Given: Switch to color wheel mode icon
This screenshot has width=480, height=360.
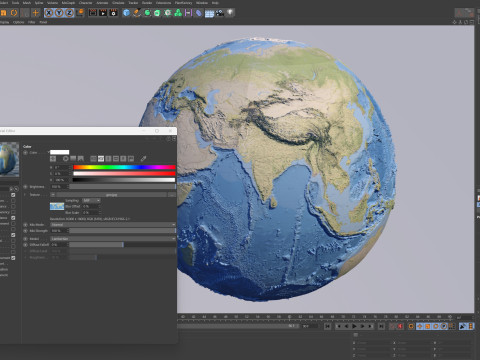Looking at the screenshot, I should click(x=65, y=159).
